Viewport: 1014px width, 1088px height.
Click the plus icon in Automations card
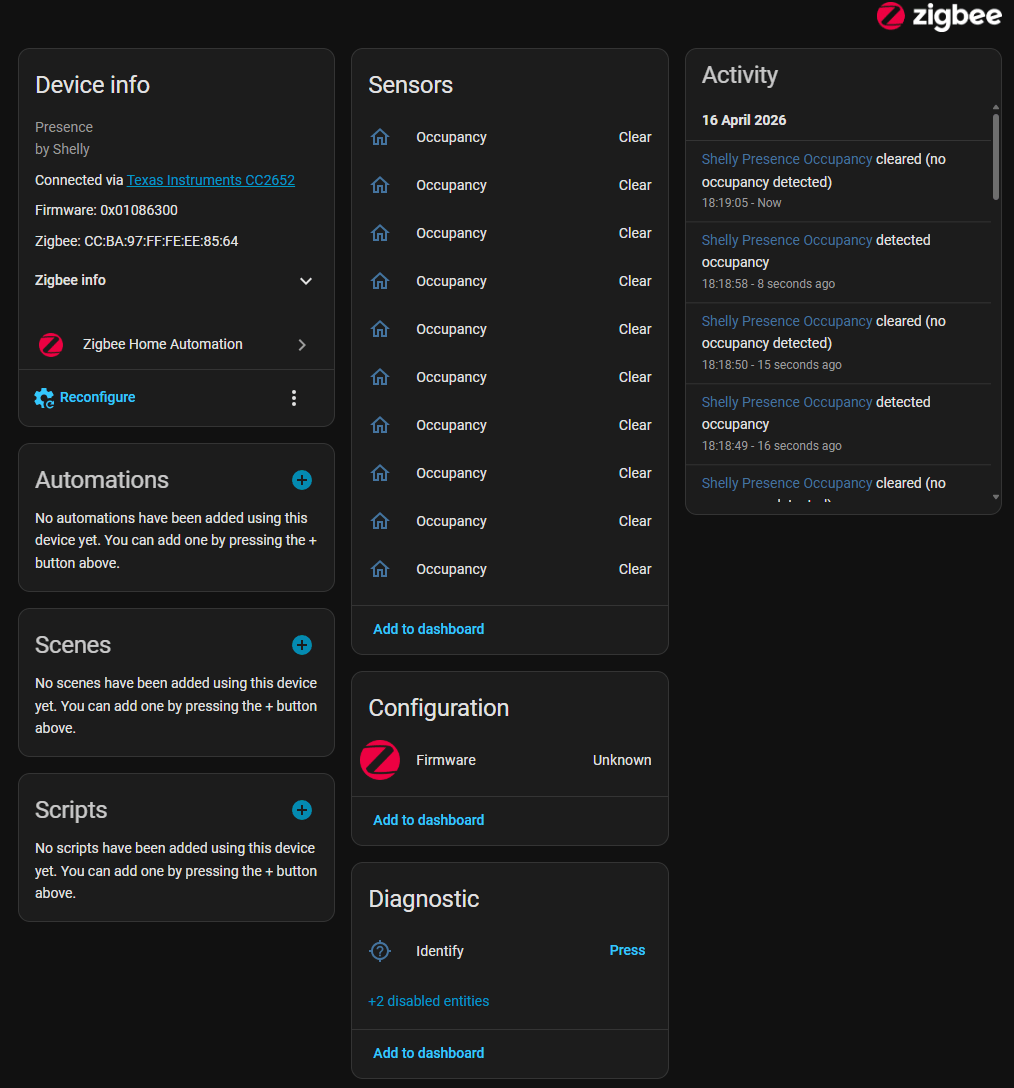coord(302,480)
